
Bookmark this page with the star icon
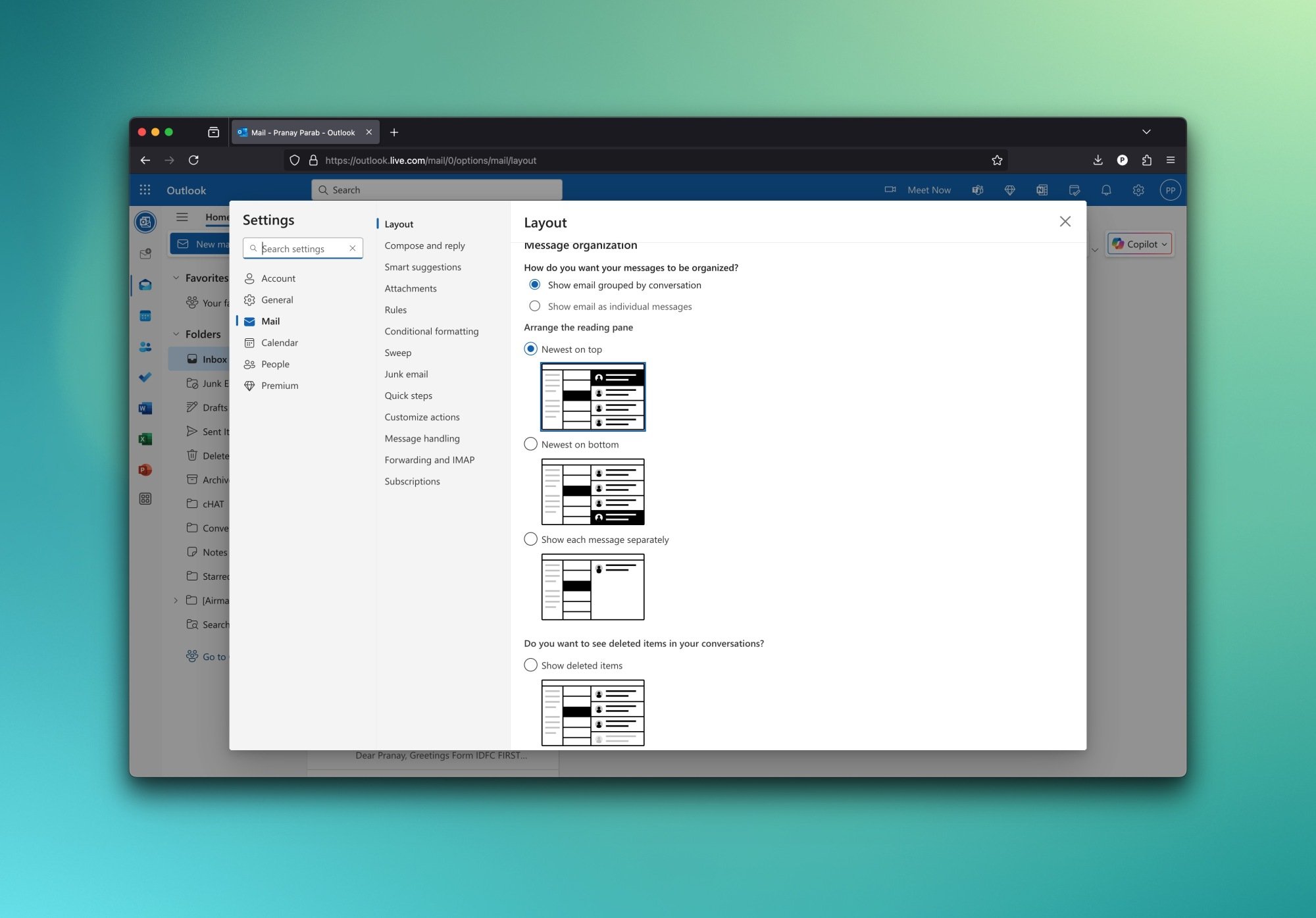[997, 160]
